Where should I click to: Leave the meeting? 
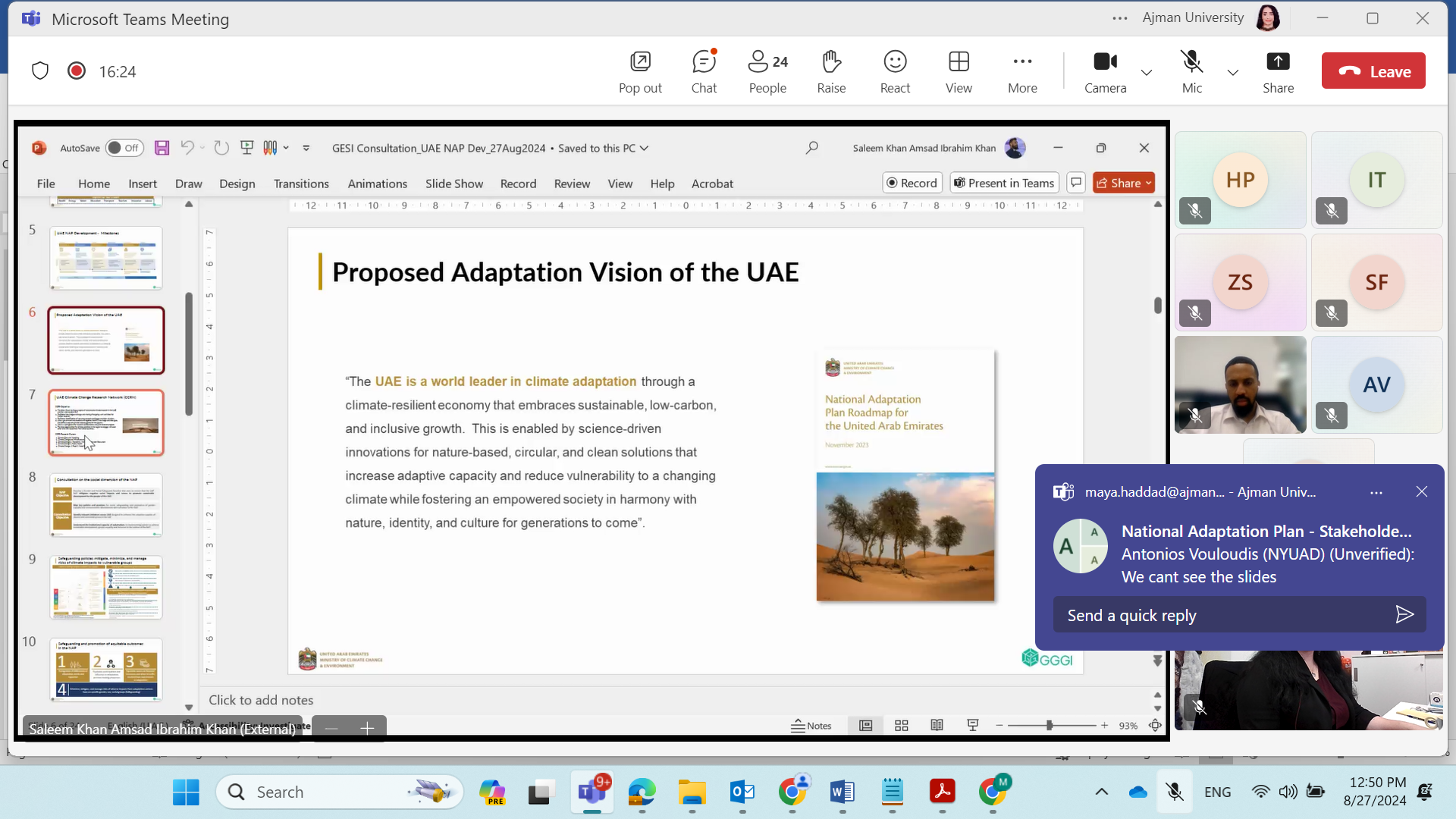[x=1373, y=71]
